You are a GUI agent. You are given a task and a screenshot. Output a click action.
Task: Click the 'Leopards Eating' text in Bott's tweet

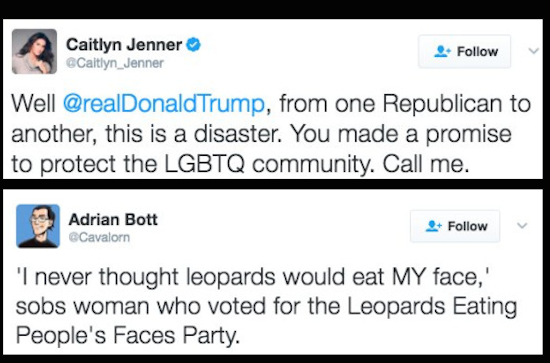(x=432, y=306)
